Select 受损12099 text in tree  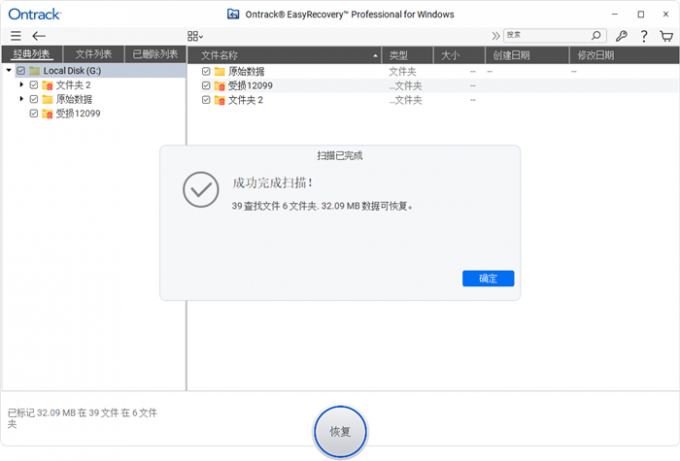point(78,114)
